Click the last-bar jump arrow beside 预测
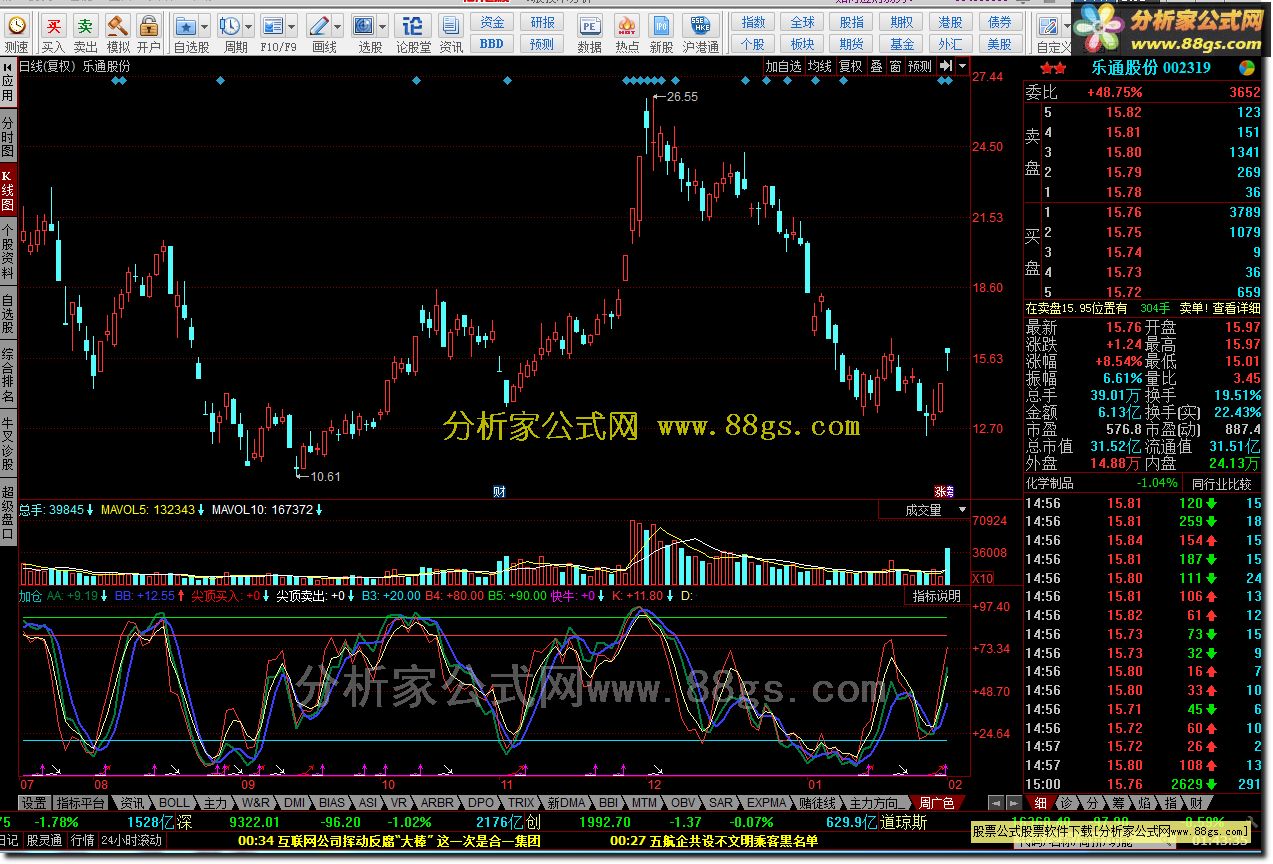 click(944, 66)
